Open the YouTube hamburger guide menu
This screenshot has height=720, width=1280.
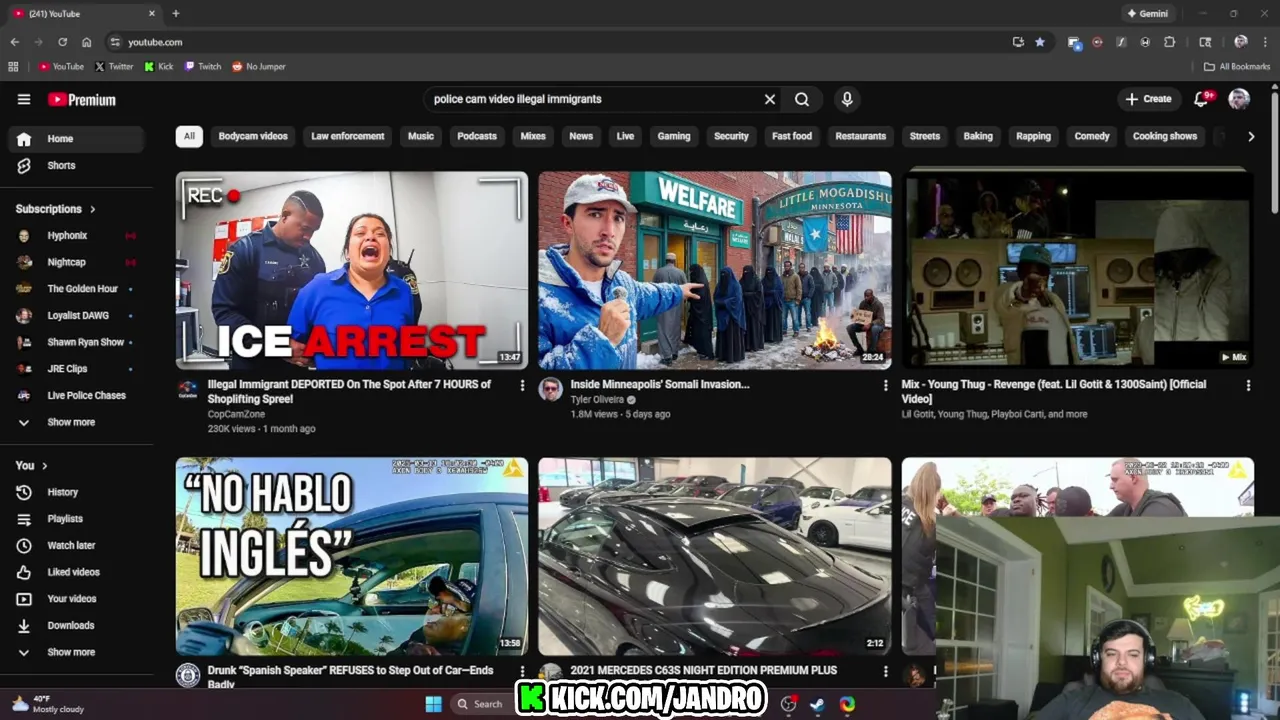tap(24, 99)
